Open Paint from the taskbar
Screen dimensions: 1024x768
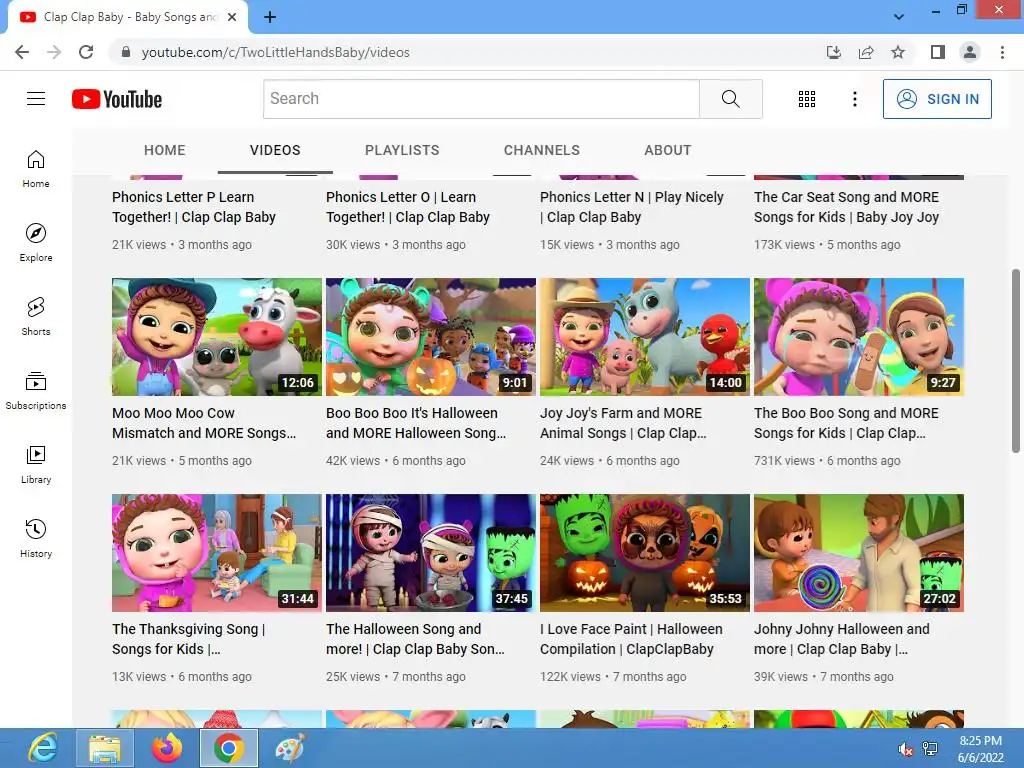(290, 748)
